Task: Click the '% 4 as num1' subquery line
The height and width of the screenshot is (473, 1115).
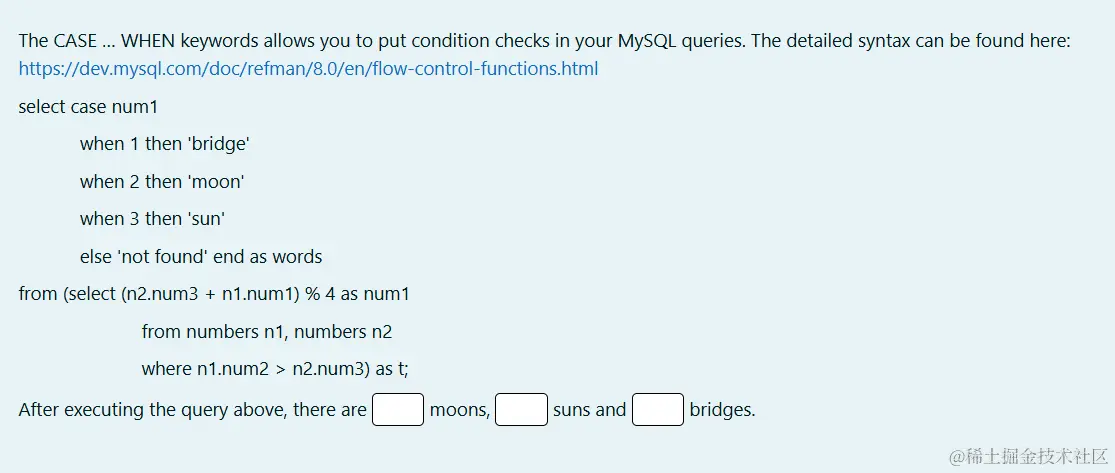Action: 214,294
